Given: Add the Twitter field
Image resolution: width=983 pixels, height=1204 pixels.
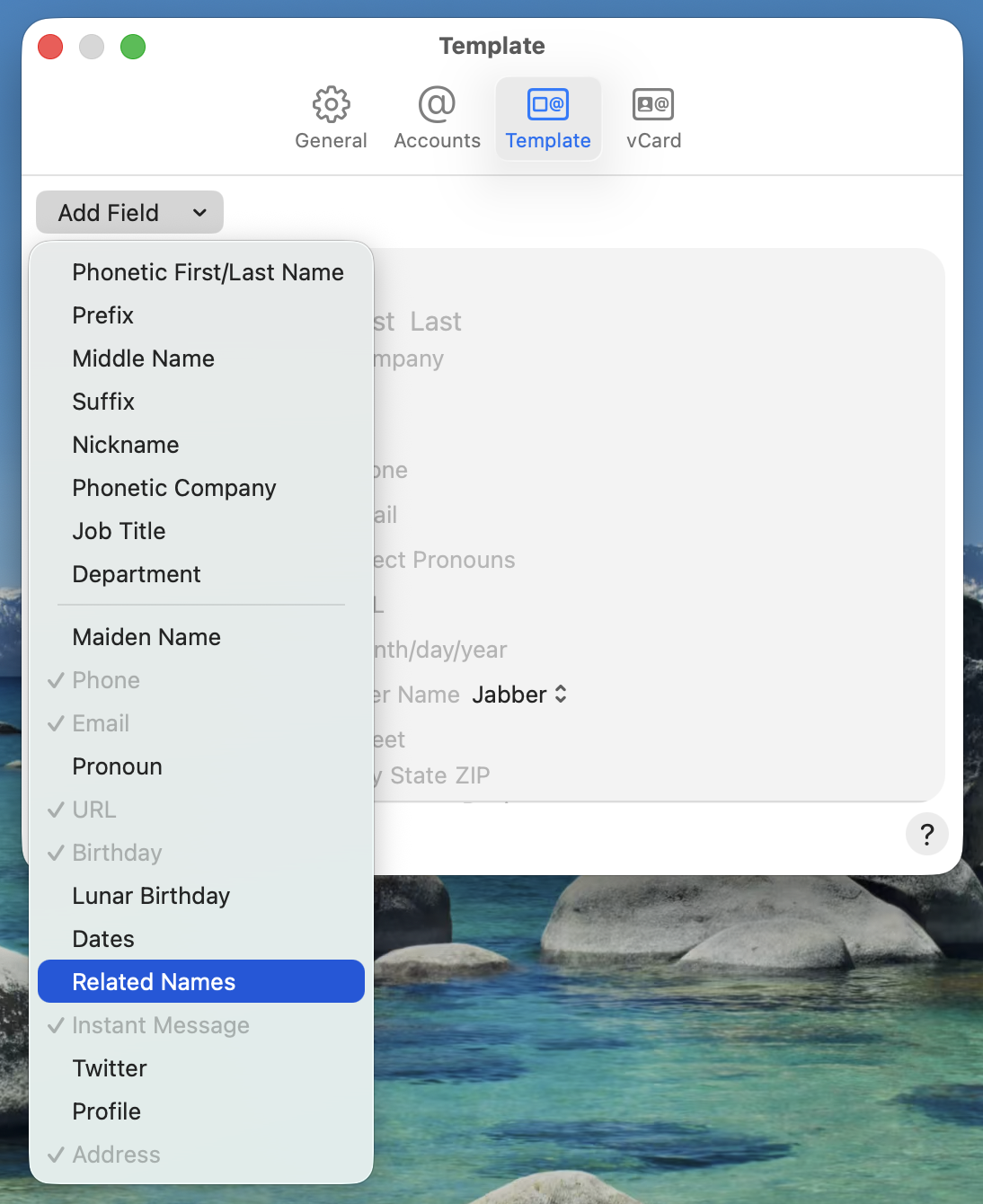Looking at the screenshot, I should pos(110,1068).
